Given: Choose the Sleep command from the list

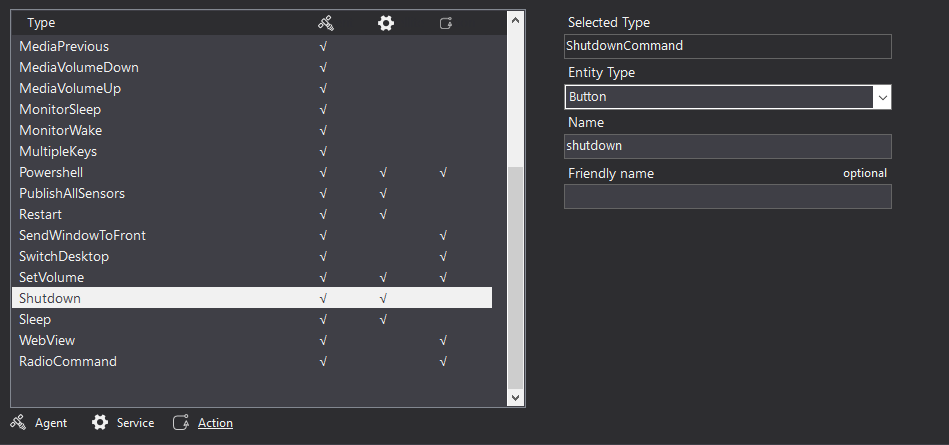Looking at the screenshot, I should [x=35, y=320].
